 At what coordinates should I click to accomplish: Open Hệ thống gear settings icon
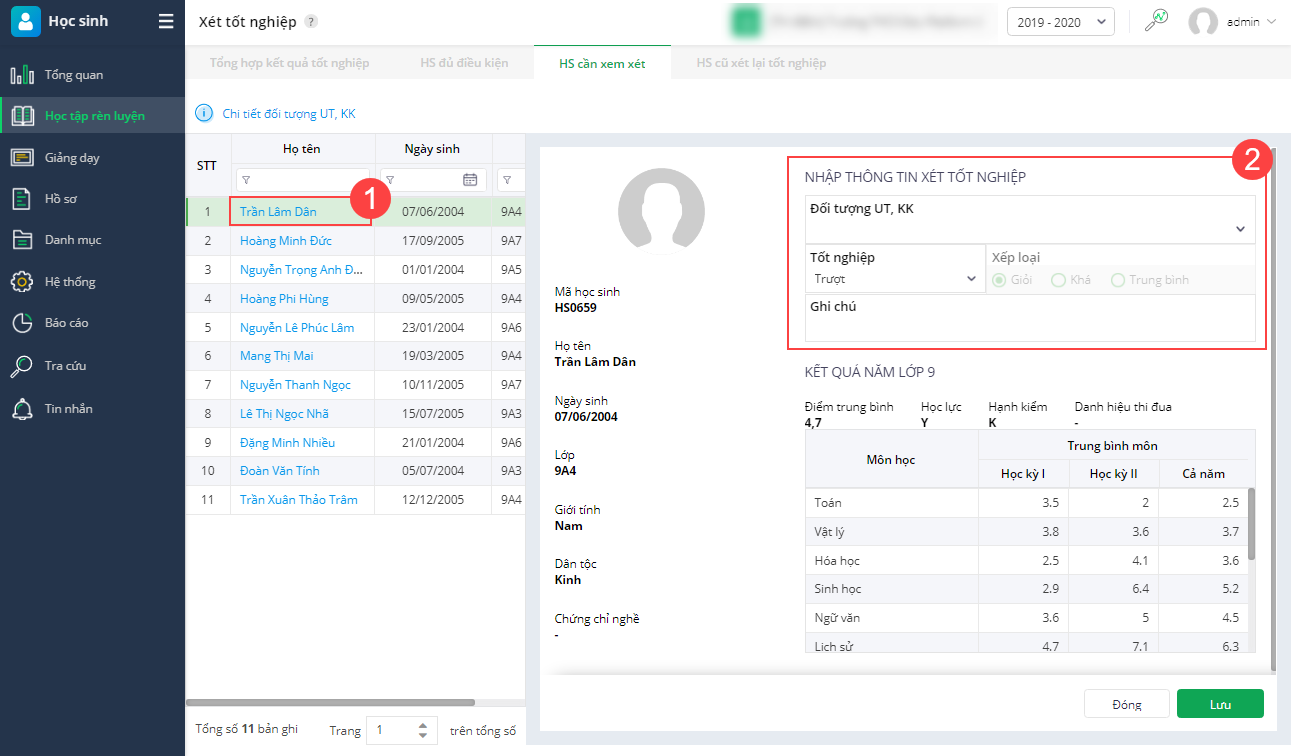pos(22,282)
